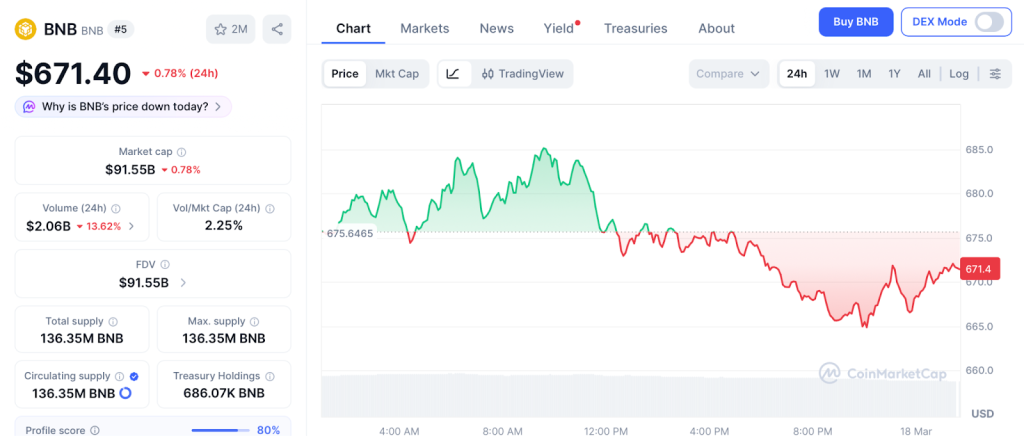Click the Profile score progress bar
Viewport: 1024px width, 436px height.
(x=221, y=430)
